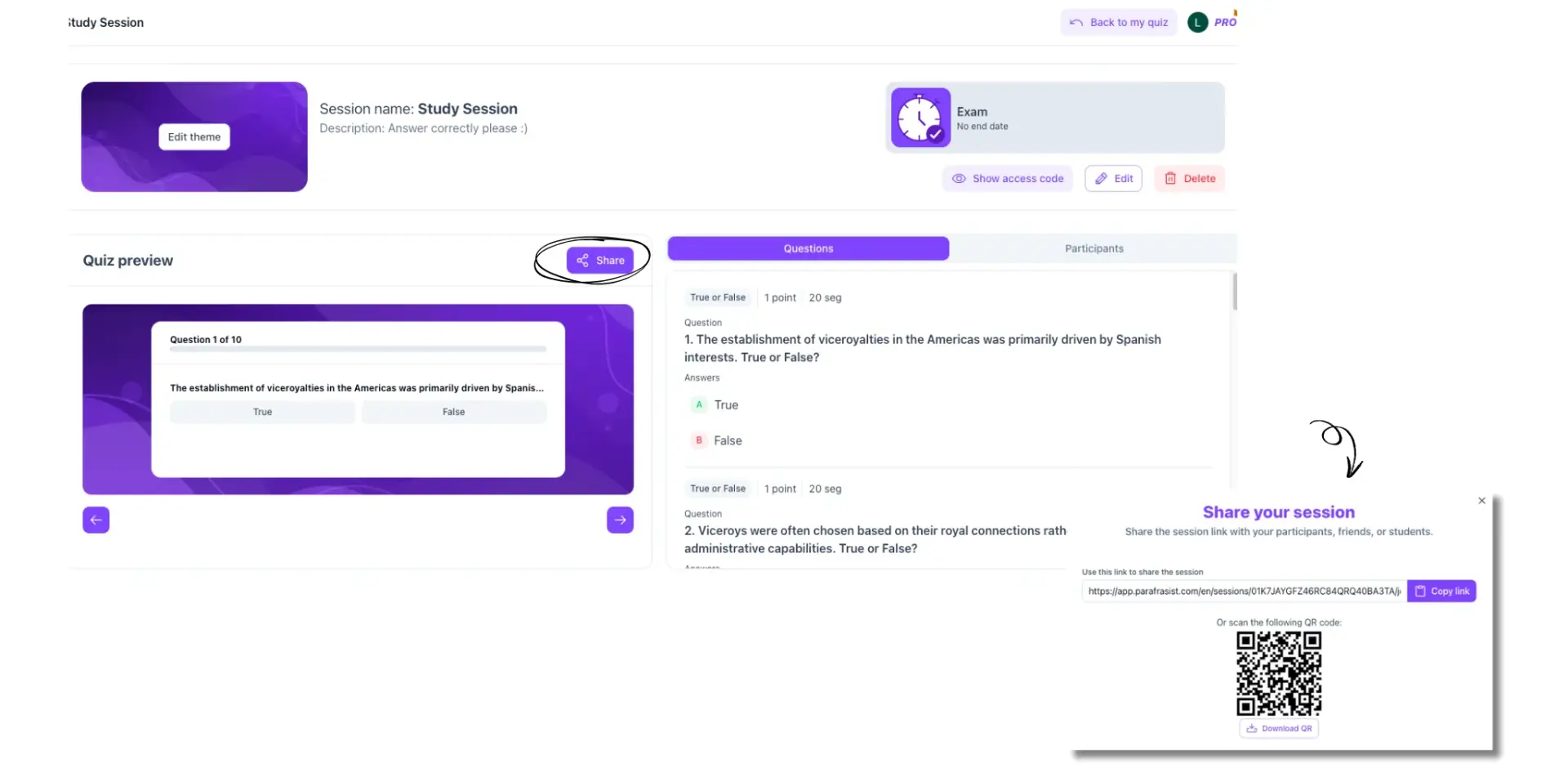This screenshot has height=777, width=1568.
Task: Edit the session with pencil button
Action: click(1113, 179)
